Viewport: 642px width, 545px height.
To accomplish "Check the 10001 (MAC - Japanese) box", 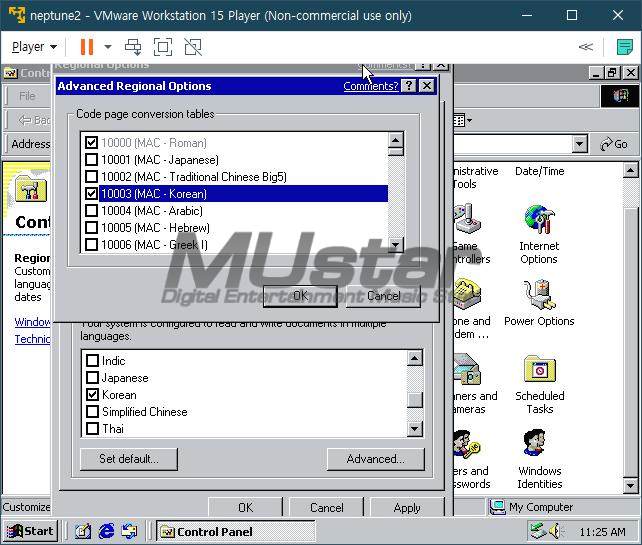I will coord(91,160).
